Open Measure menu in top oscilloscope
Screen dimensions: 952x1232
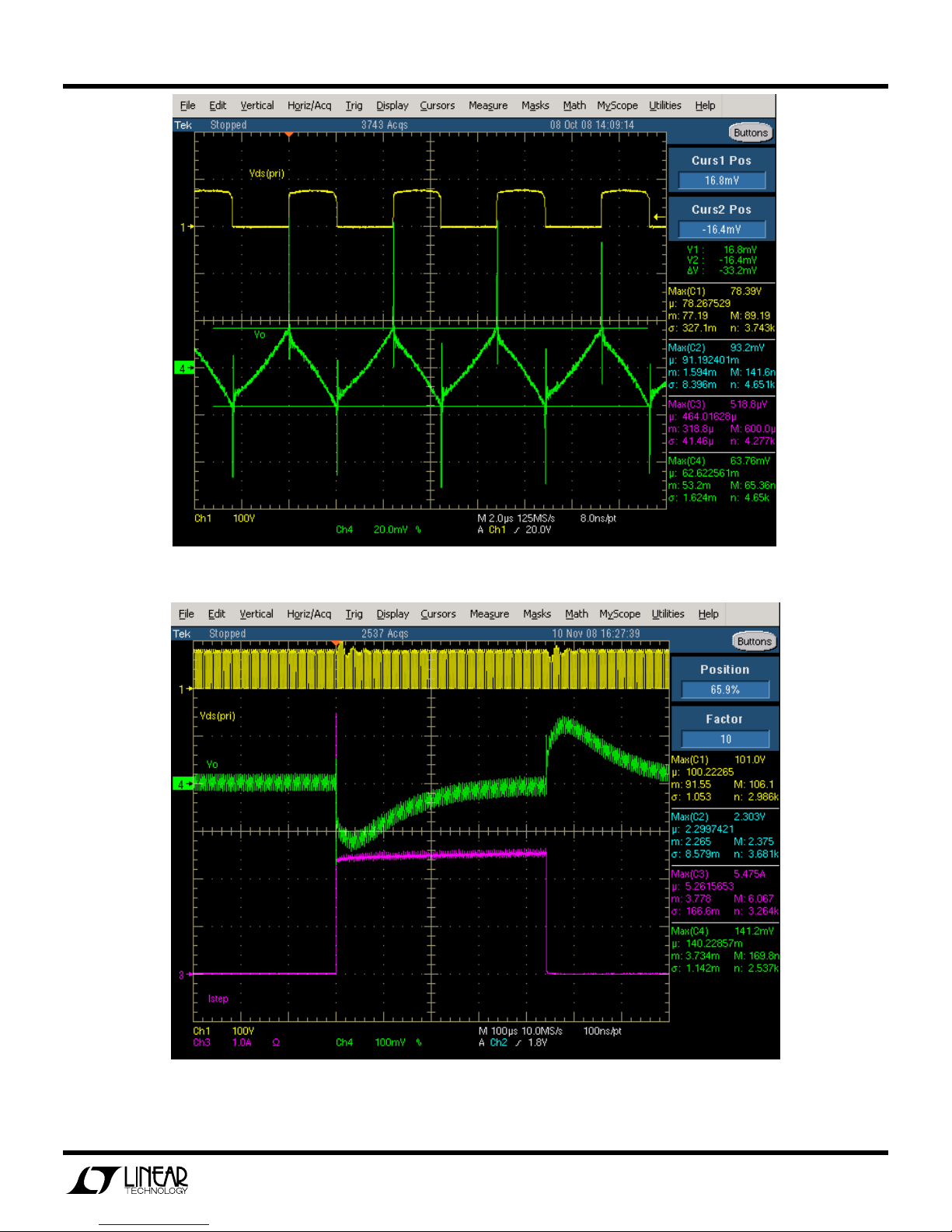pos(488,106)
